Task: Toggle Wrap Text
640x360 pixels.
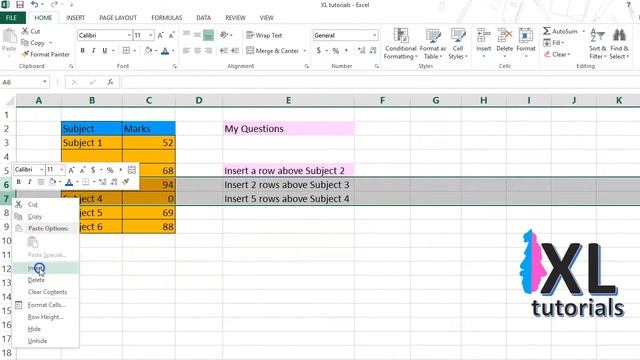Action: click(264, 36)
